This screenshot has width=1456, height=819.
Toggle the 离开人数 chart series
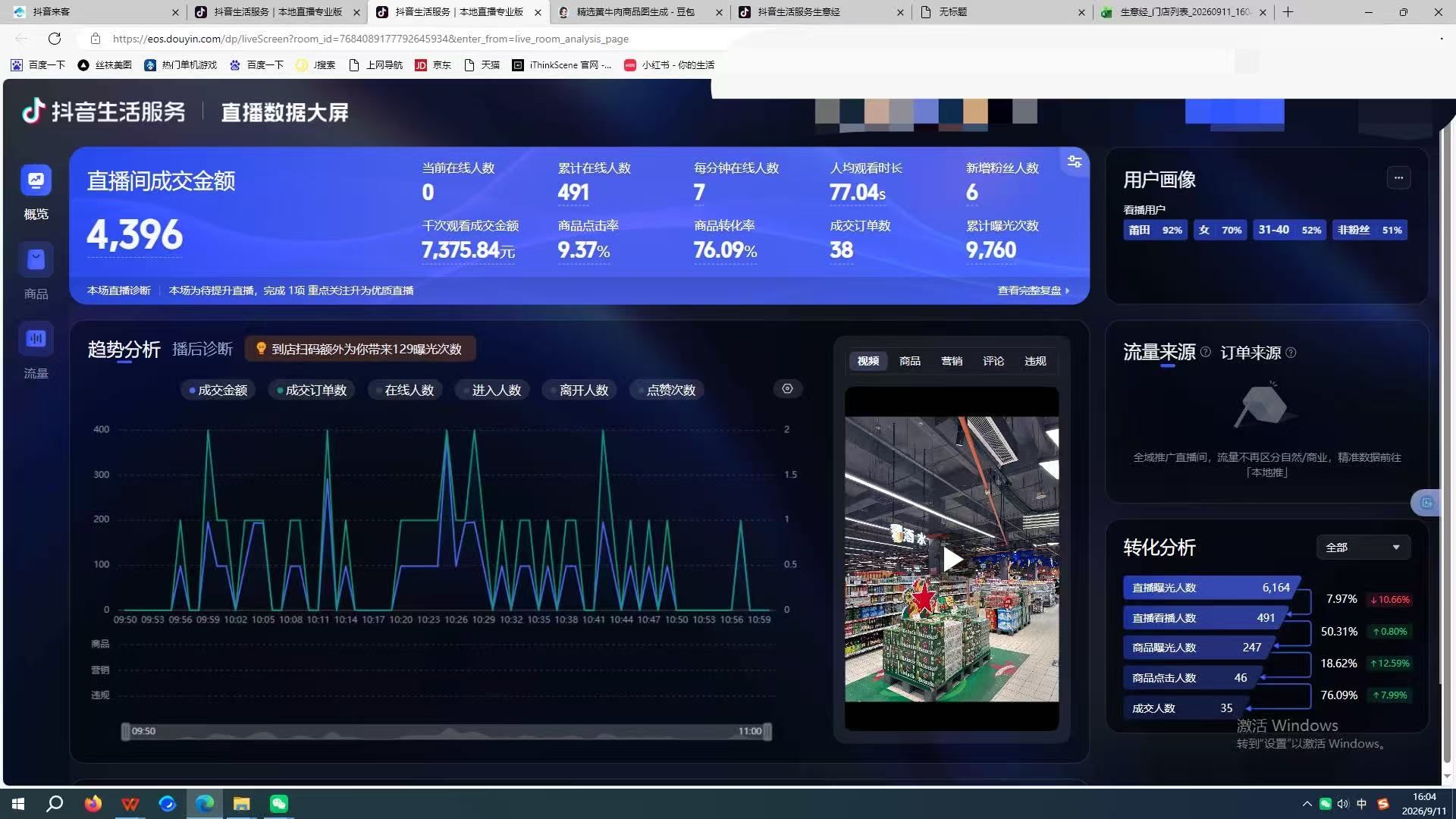coord(579,390)
